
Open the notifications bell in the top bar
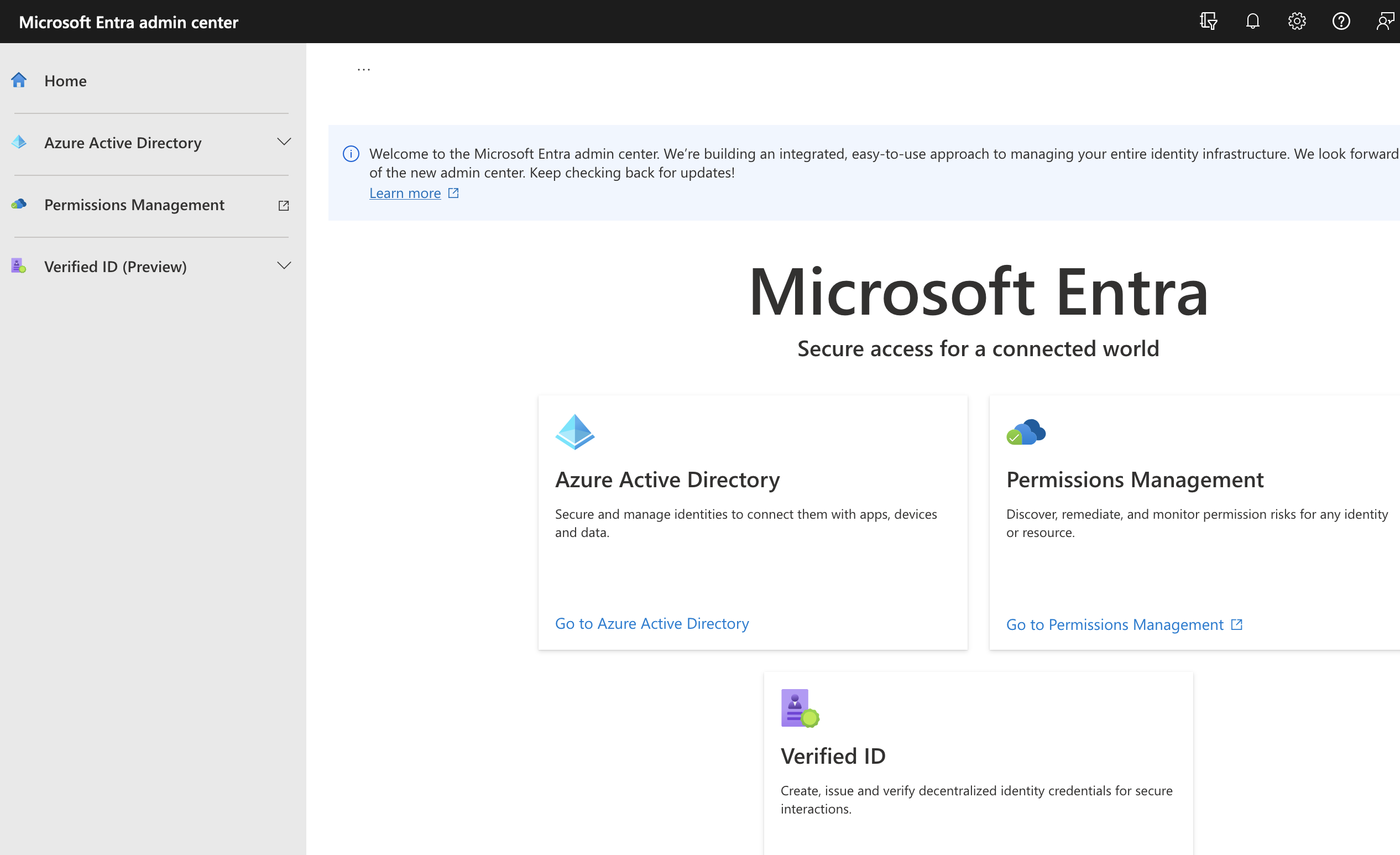[x=1252, y=21]
